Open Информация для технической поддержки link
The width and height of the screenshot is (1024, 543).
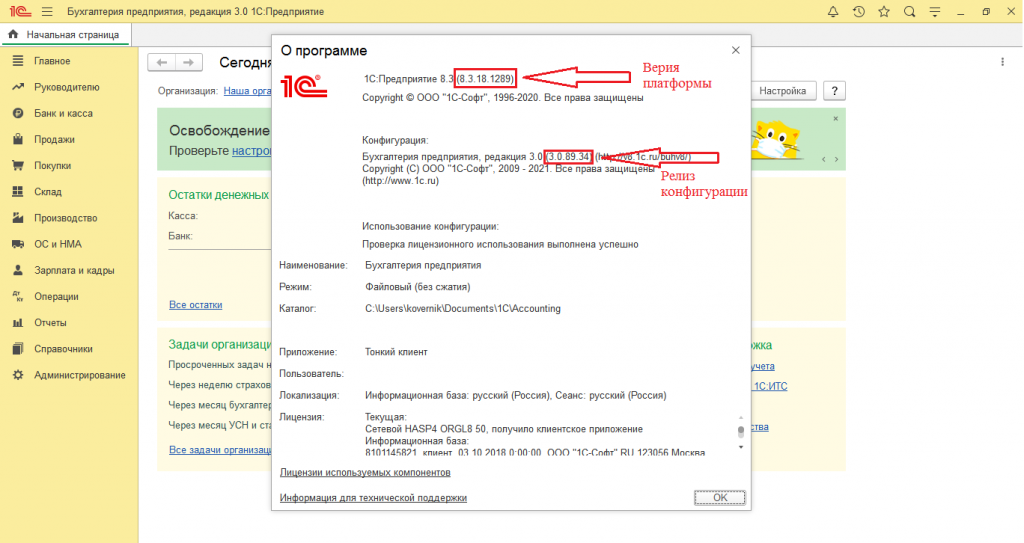click(373, 497)
